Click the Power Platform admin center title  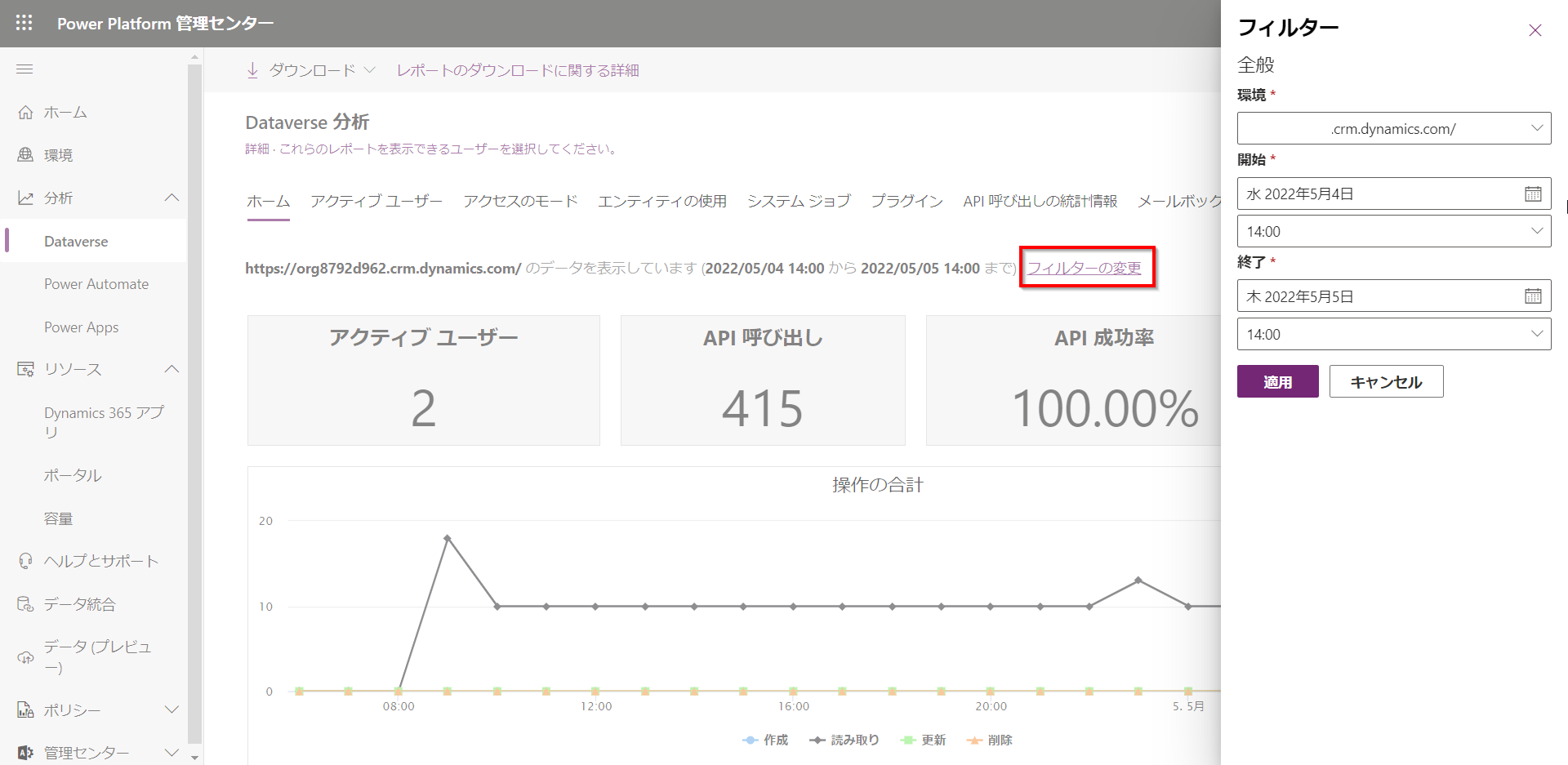[165, 24]
